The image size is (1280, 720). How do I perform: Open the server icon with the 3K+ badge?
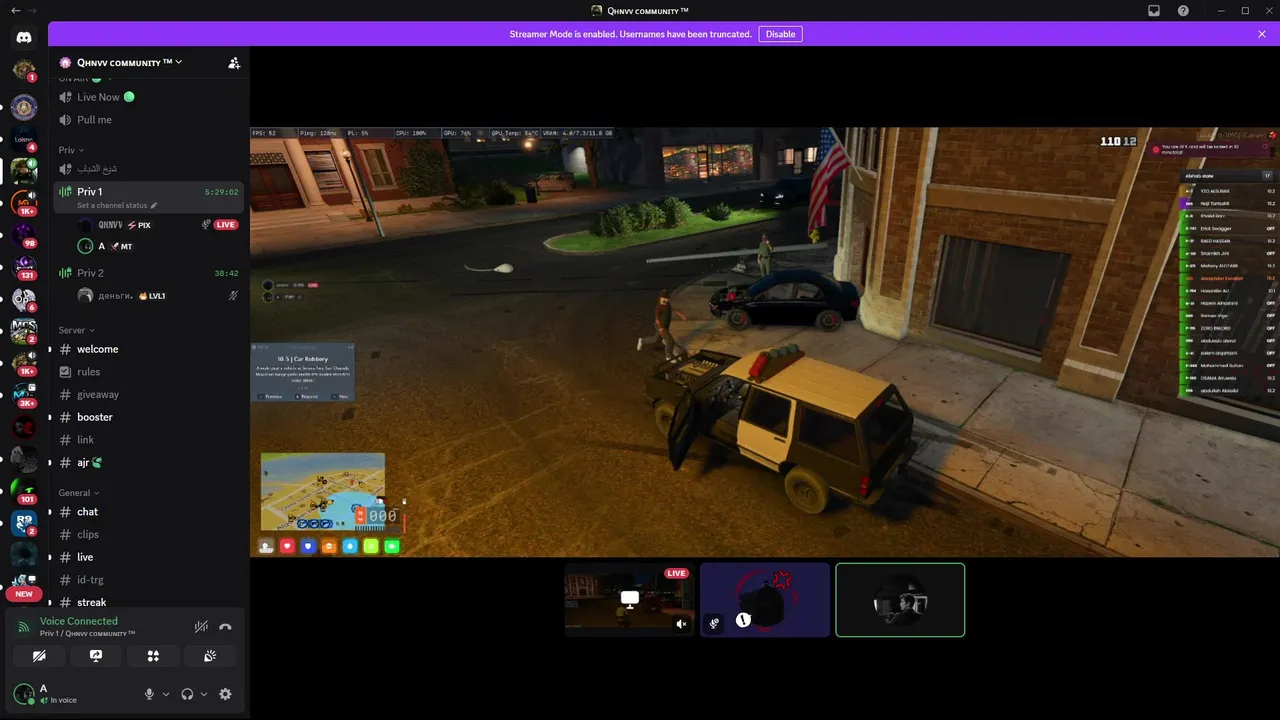click(24, 395)
